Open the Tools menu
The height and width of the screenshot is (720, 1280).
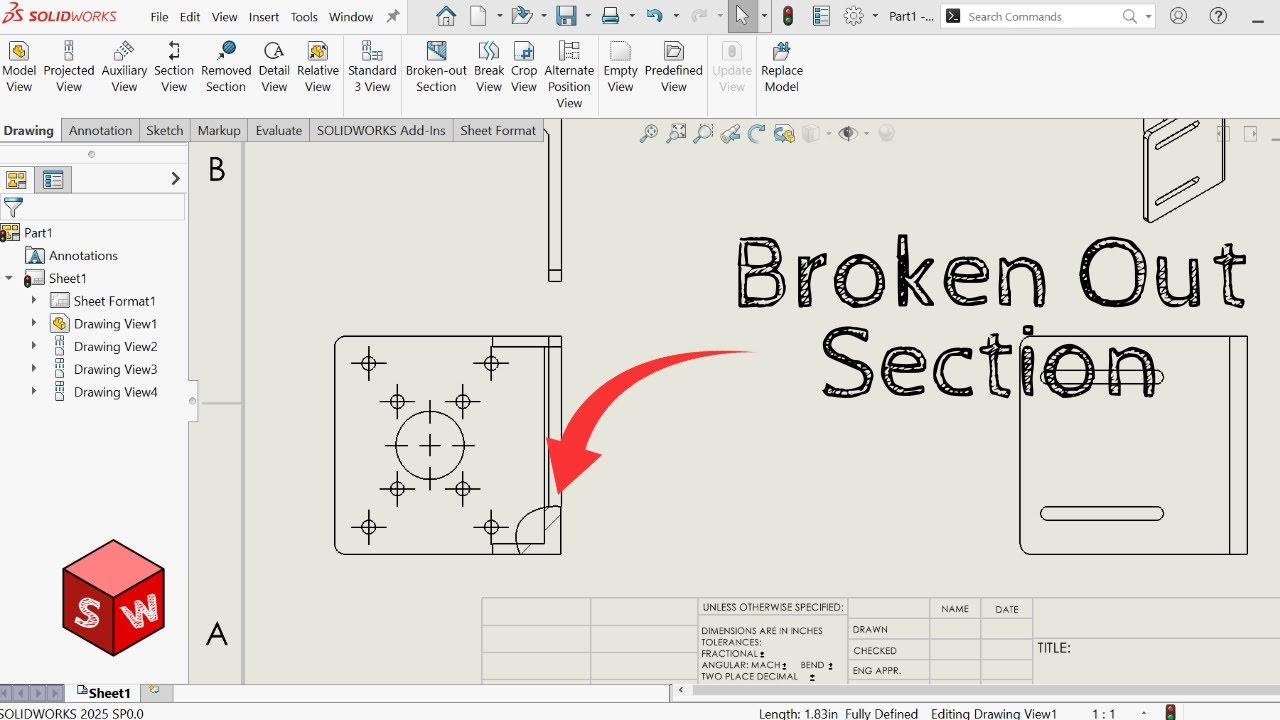click(304, 17)
